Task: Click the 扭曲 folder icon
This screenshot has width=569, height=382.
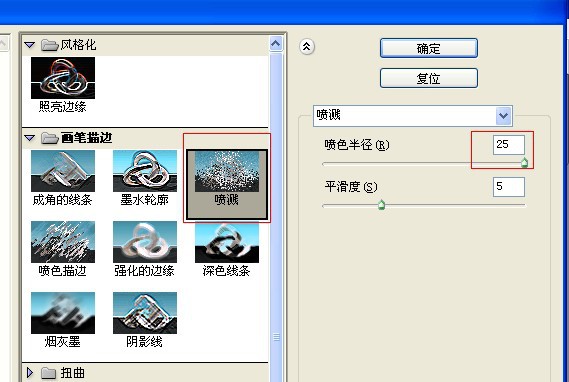Action: 49,373
